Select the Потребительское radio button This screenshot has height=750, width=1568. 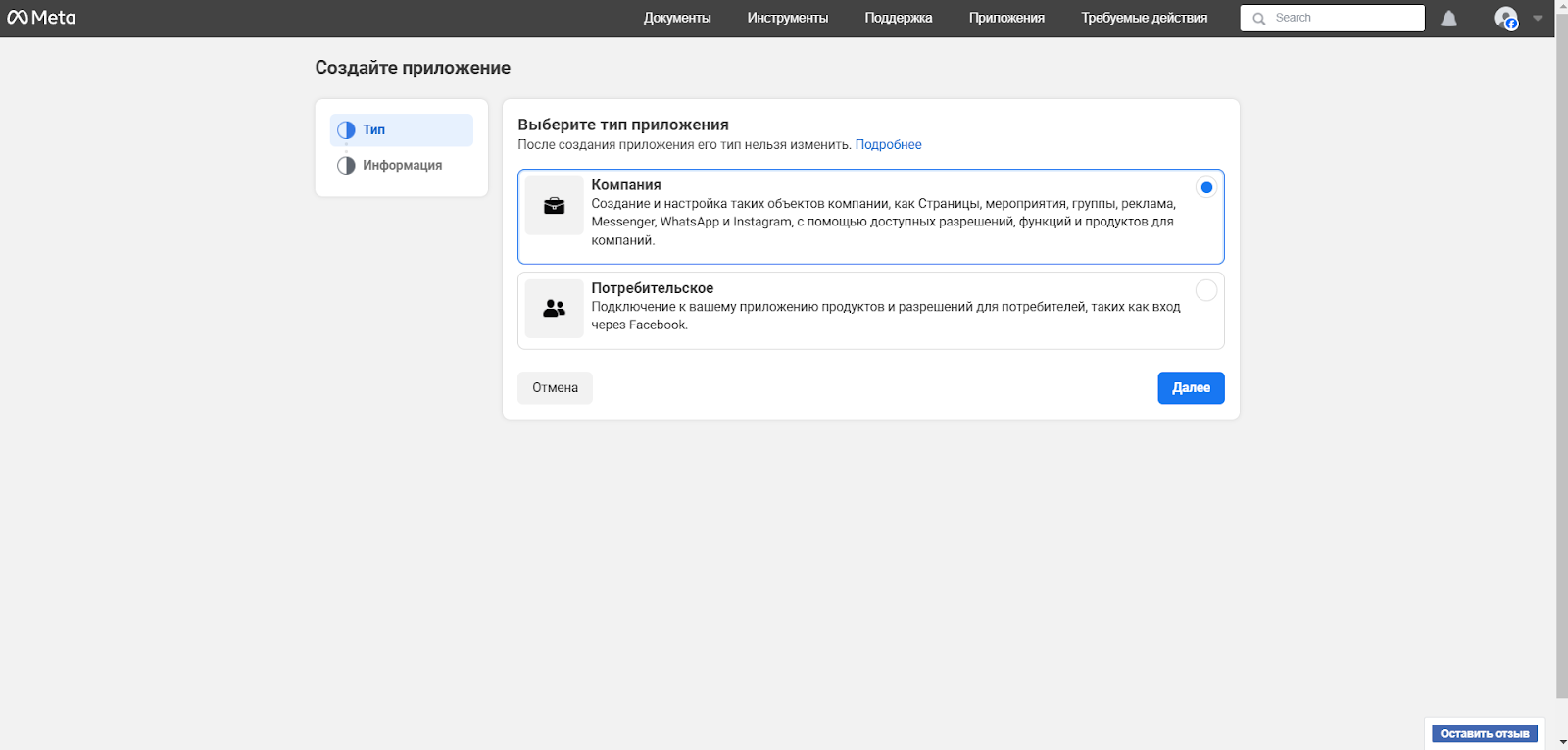tap(1206, 290)
